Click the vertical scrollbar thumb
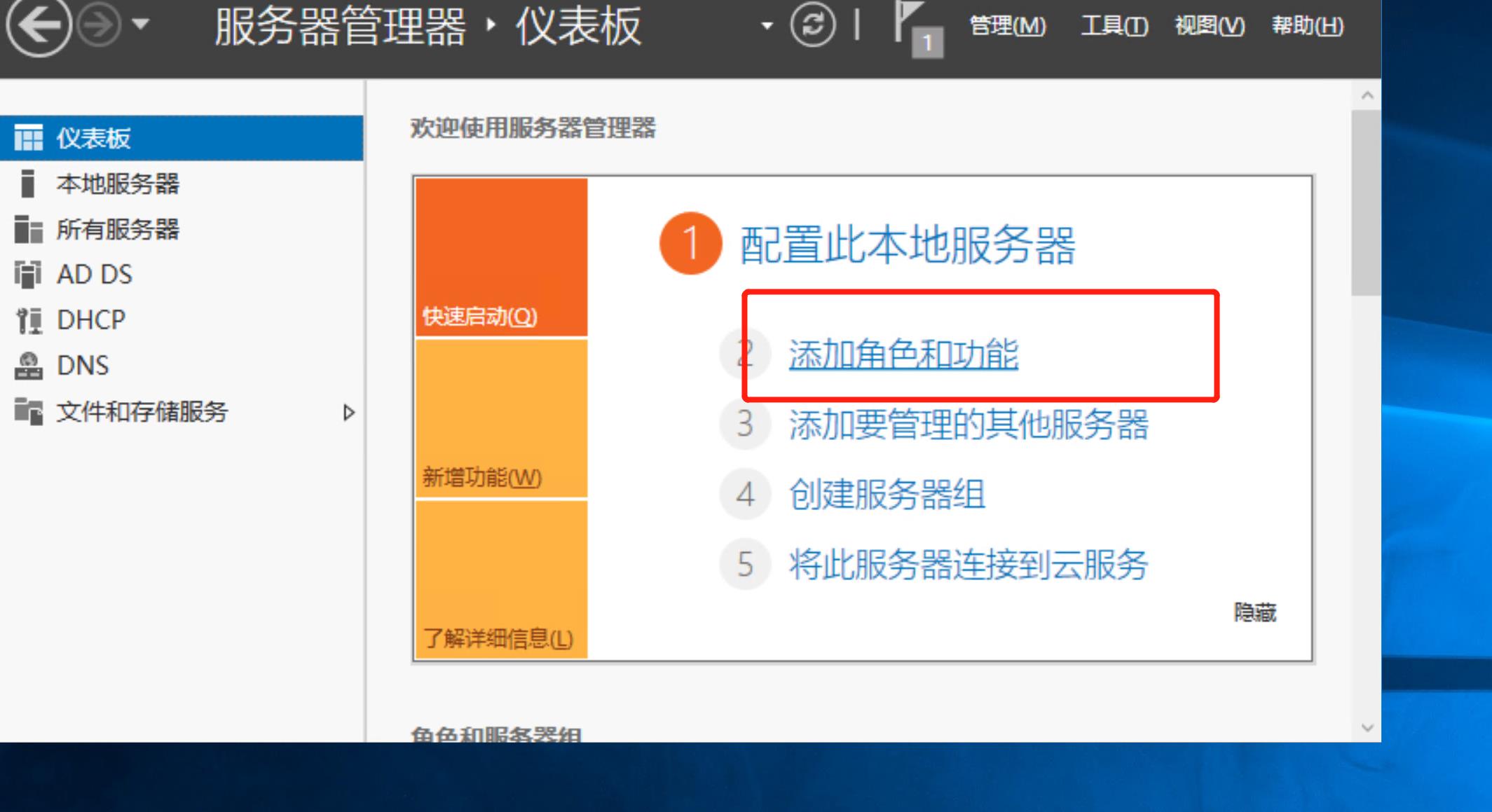This screenshot has height=812, width=1492. tap(1367, 202)
